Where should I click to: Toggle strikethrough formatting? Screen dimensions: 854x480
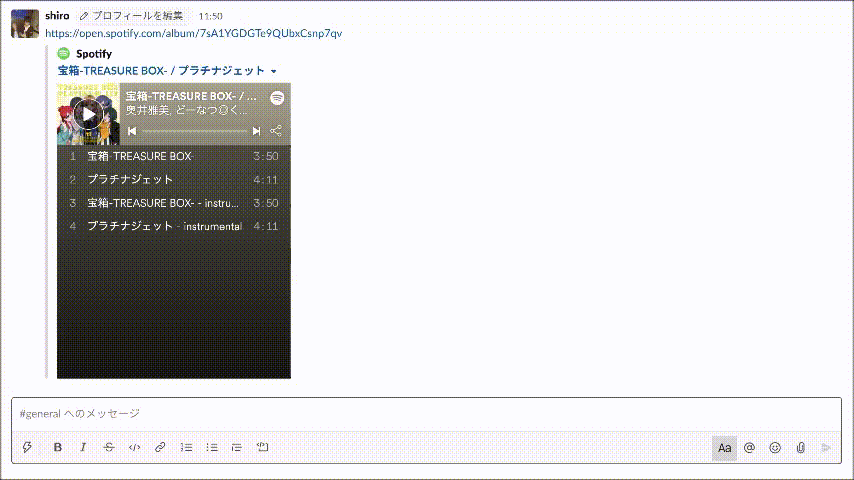109,447
